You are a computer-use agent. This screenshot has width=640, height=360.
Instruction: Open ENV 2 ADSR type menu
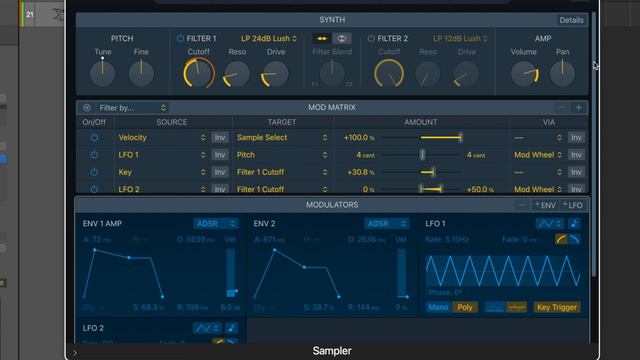[386, 223]
